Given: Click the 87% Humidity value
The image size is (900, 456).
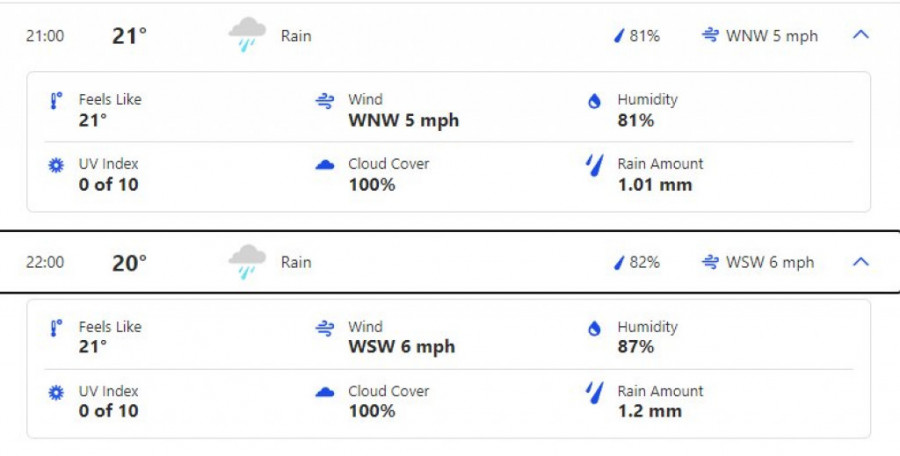Looking at the screenshot, I should 635,347.
